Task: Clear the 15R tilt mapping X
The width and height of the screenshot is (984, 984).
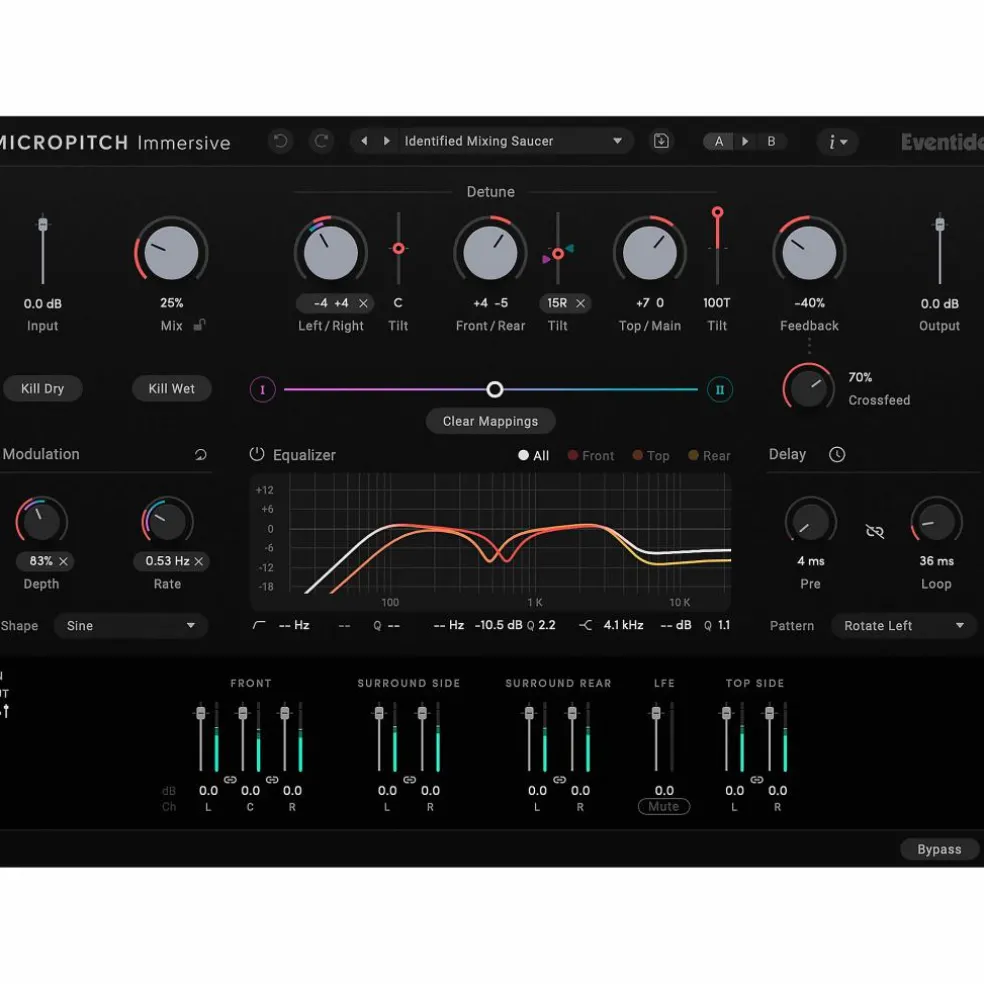Action: pos(580,303)
